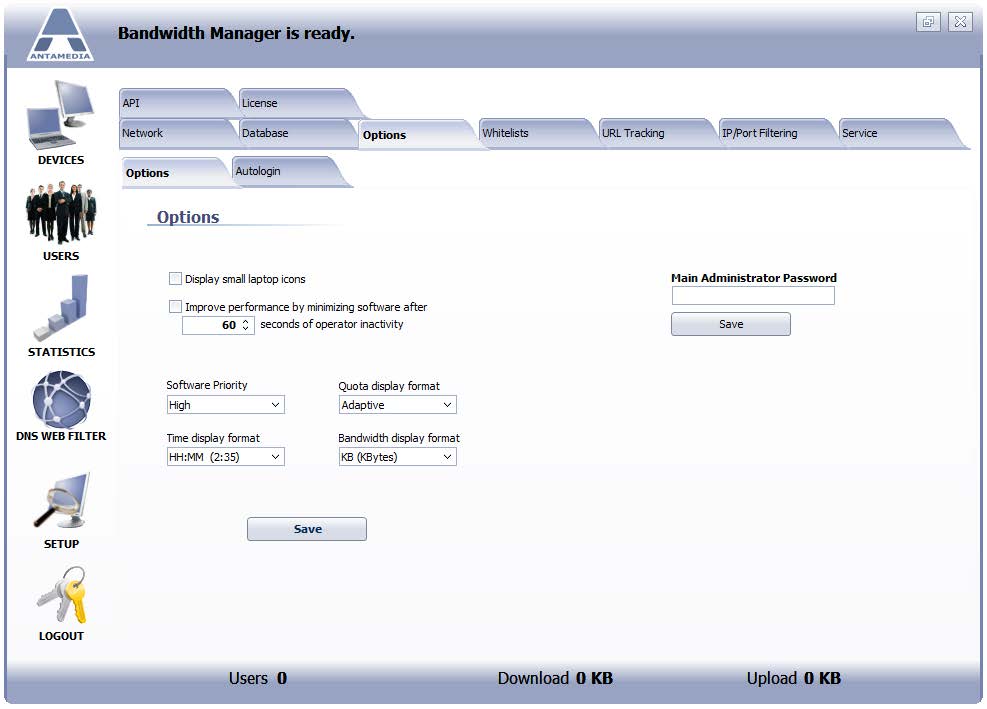Open the Users section icon

[x=61, y=212]
